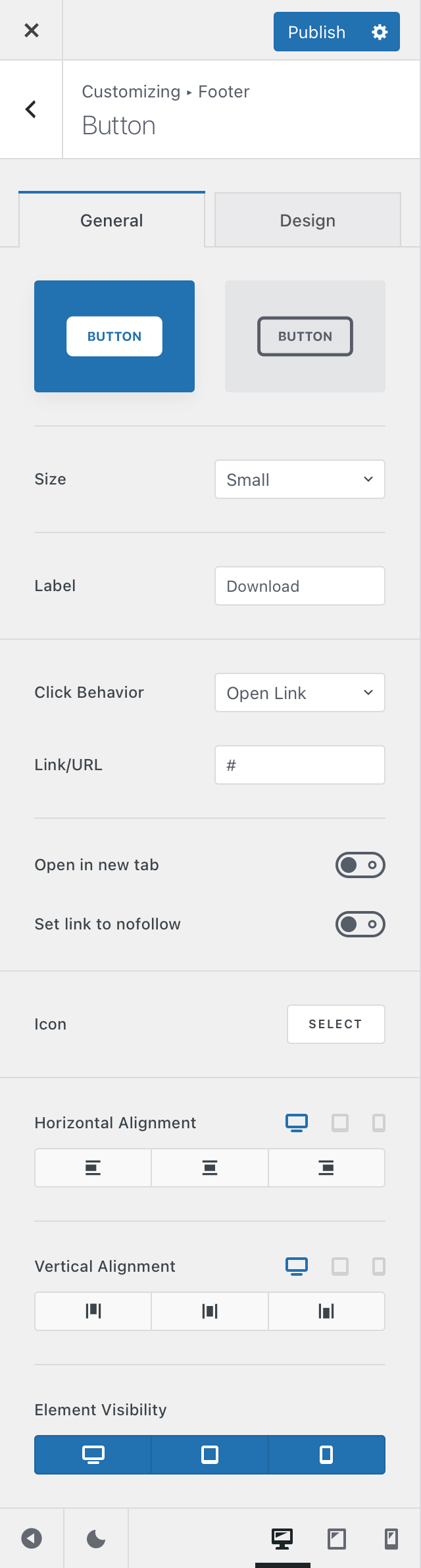Image resolution: width=421 pixels, height=1568 pixels.
Task: Switch preview to mobile device in footer
Action: coord(391,1539)
